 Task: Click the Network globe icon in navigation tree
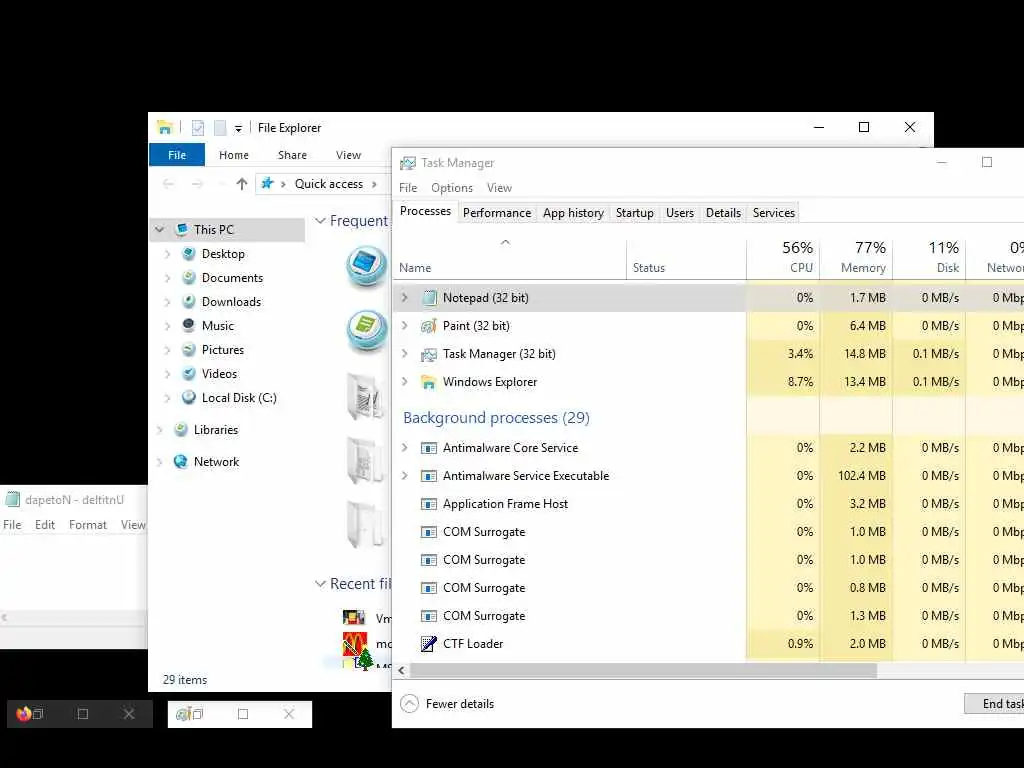tap(181, 462)
